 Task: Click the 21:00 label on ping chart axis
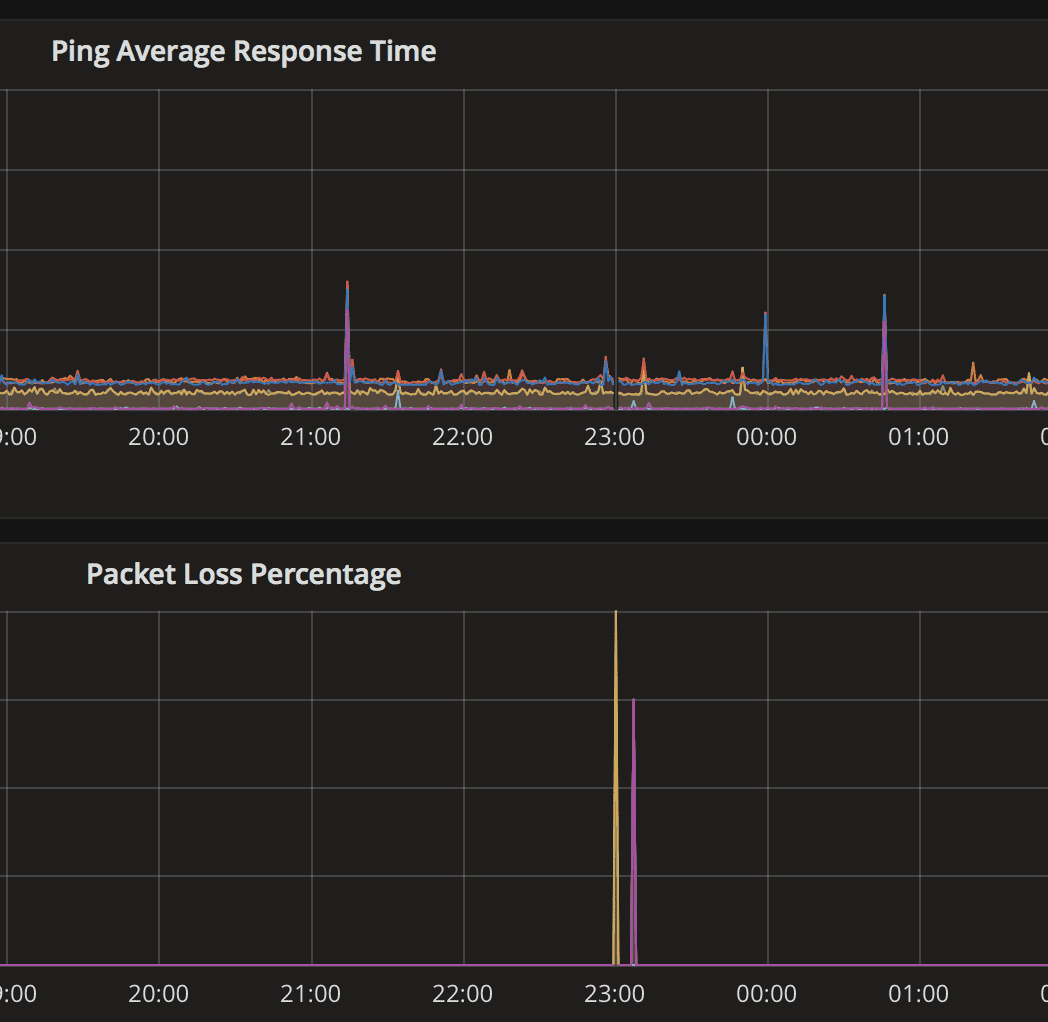[x=311, y=437]
